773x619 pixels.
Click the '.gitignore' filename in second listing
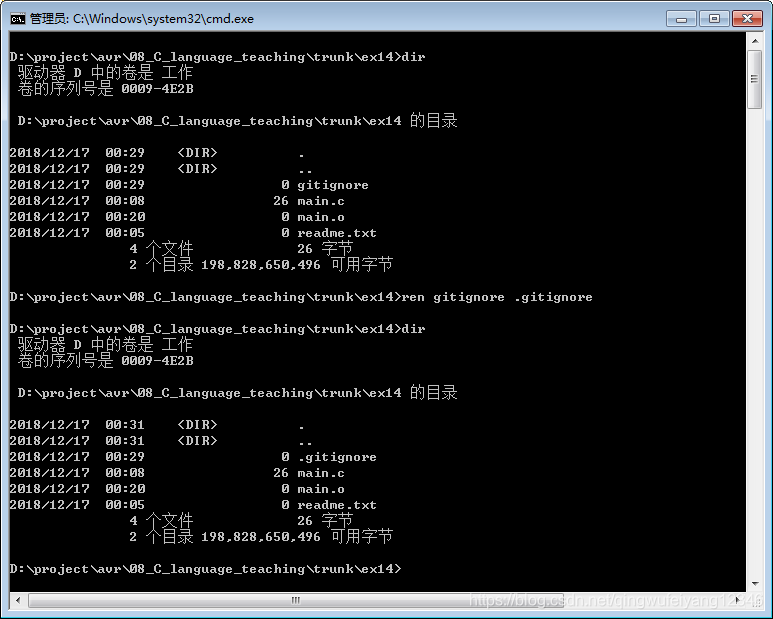pyautogui.click(x=337, y=457)
